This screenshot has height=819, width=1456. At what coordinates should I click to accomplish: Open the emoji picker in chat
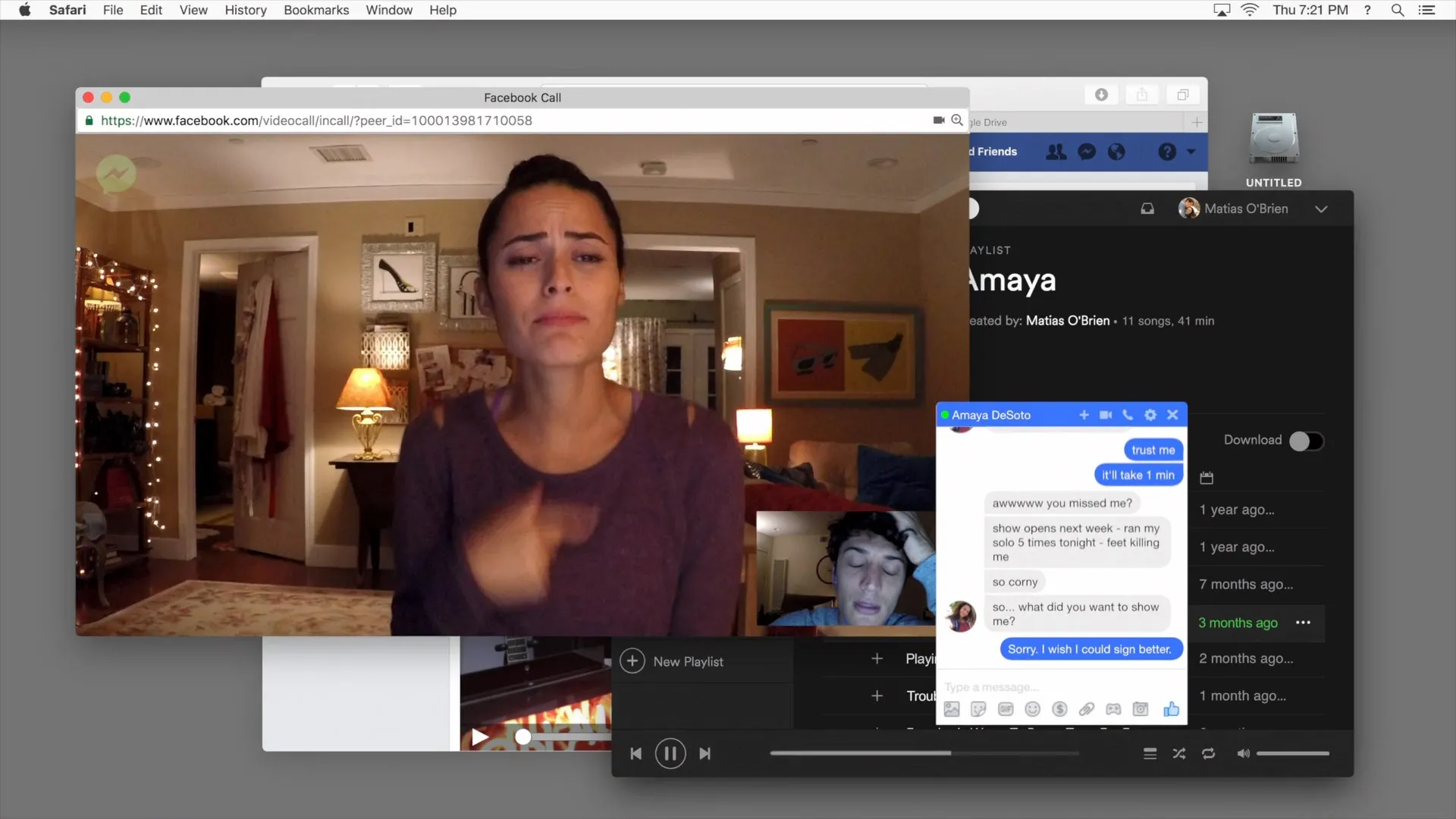coord(1032,709)
